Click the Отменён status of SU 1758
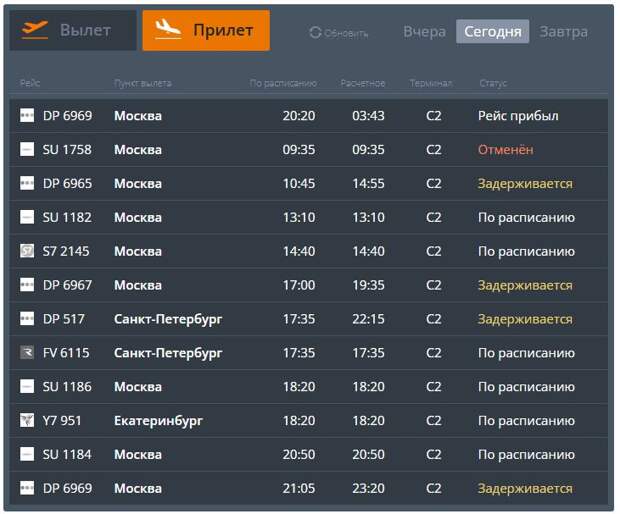Viewport: 620px width, 514px height. pos(505,150)
